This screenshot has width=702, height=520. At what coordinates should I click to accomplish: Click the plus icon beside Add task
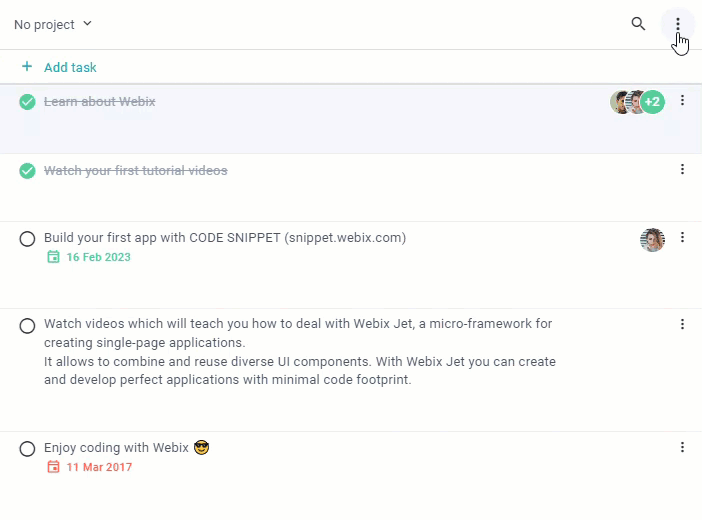[x=27, y=67]
